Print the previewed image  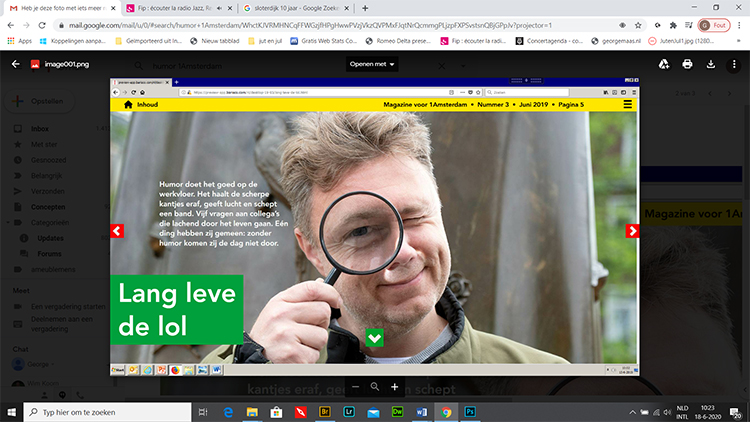click(x=687, y=64)
